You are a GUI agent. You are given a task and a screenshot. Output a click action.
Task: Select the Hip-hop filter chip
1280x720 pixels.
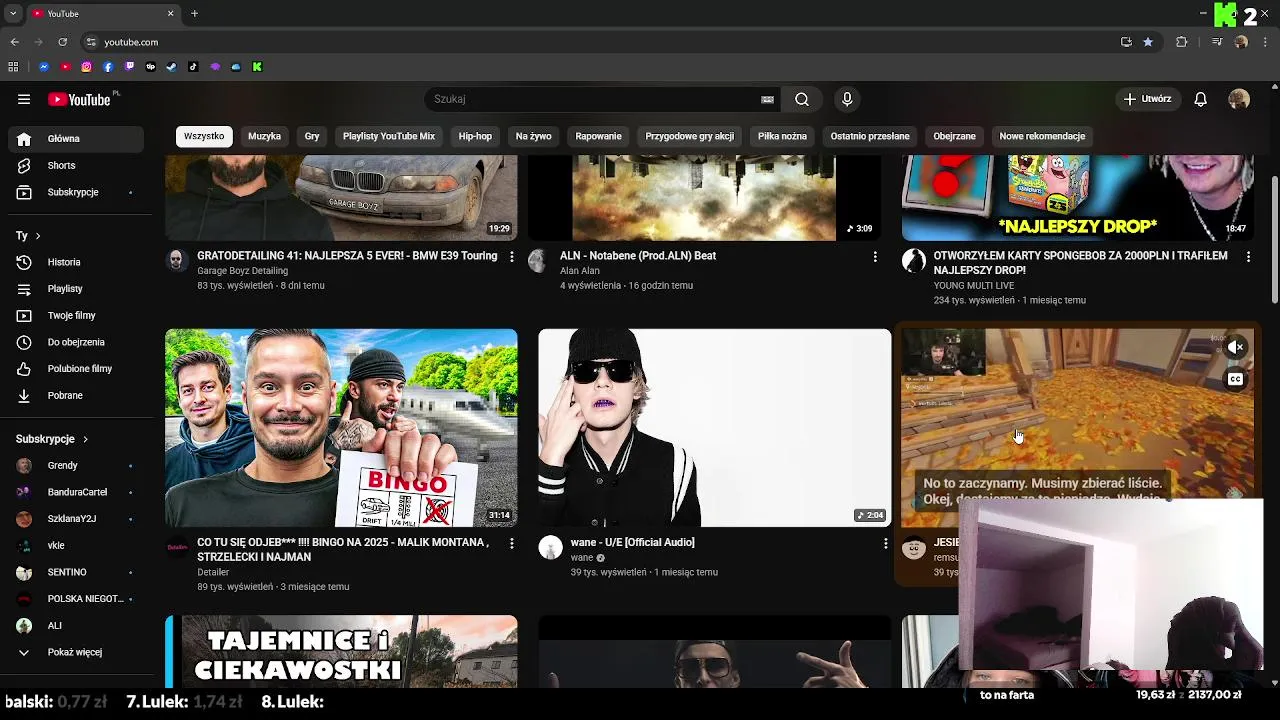(x=475, y=136)
